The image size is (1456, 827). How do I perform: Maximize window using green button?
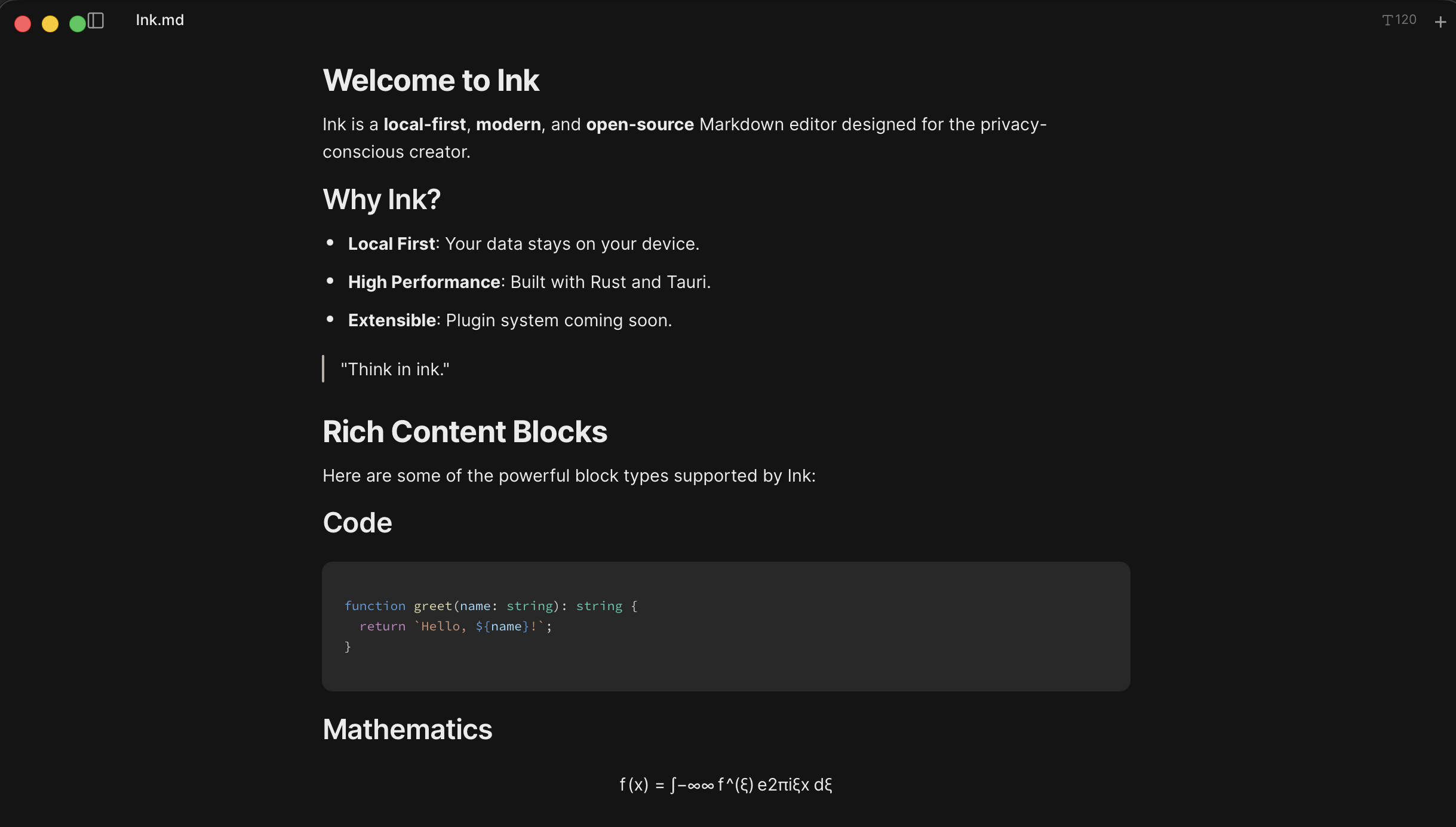point(77,24)
